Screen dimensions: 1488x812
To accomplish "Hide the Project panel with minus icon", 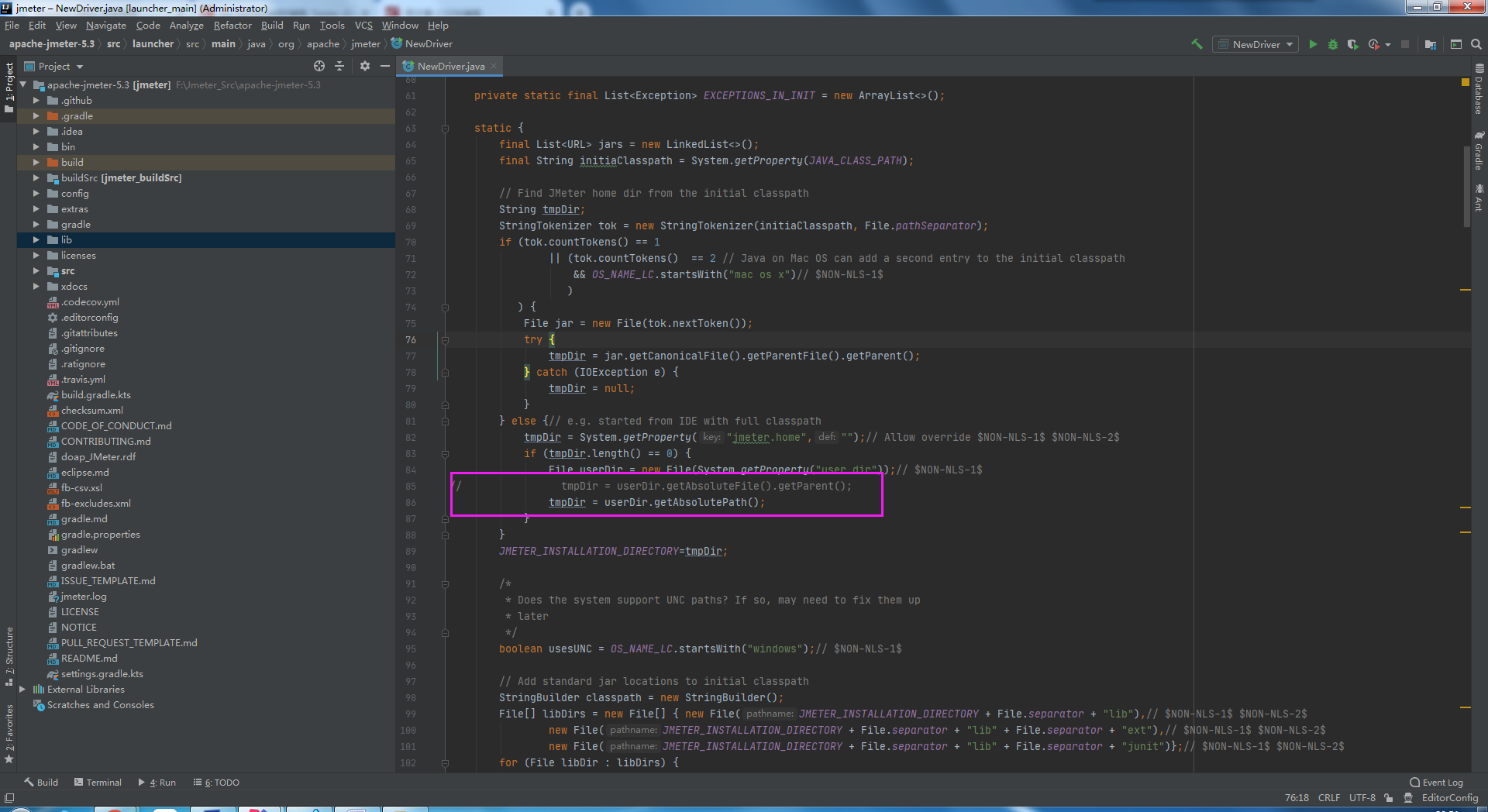I will coord(385,66).
